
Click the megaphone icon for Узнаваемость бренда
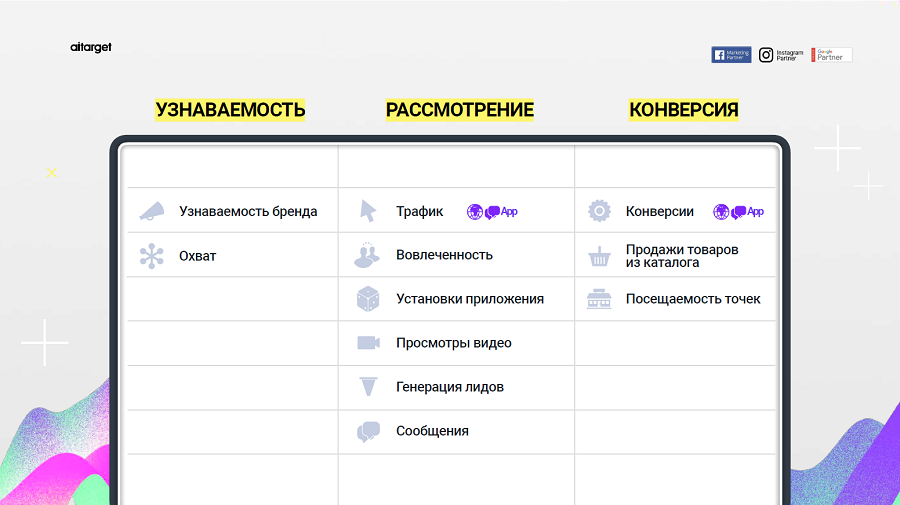(151, 211)
